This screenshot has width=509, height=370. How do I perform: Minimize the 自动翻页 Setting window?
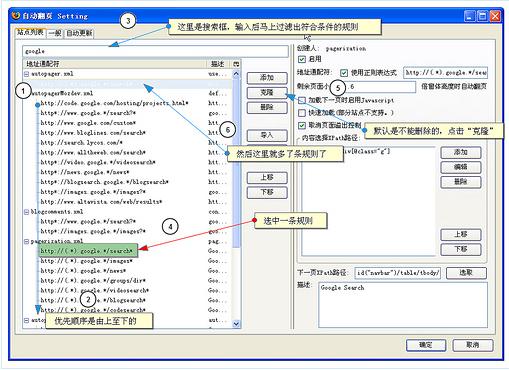pos(470,16)
